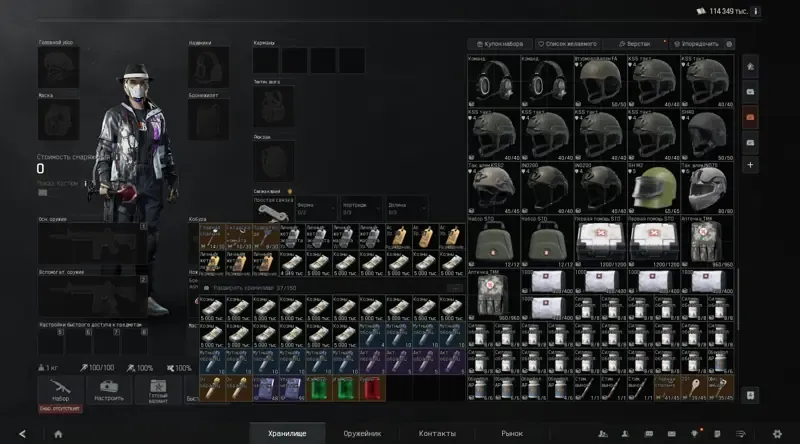Image resolution: width=800 pixels, height=444 pixels.
Task: Click the Купон набора button
Action: click(x=500, y=44)
